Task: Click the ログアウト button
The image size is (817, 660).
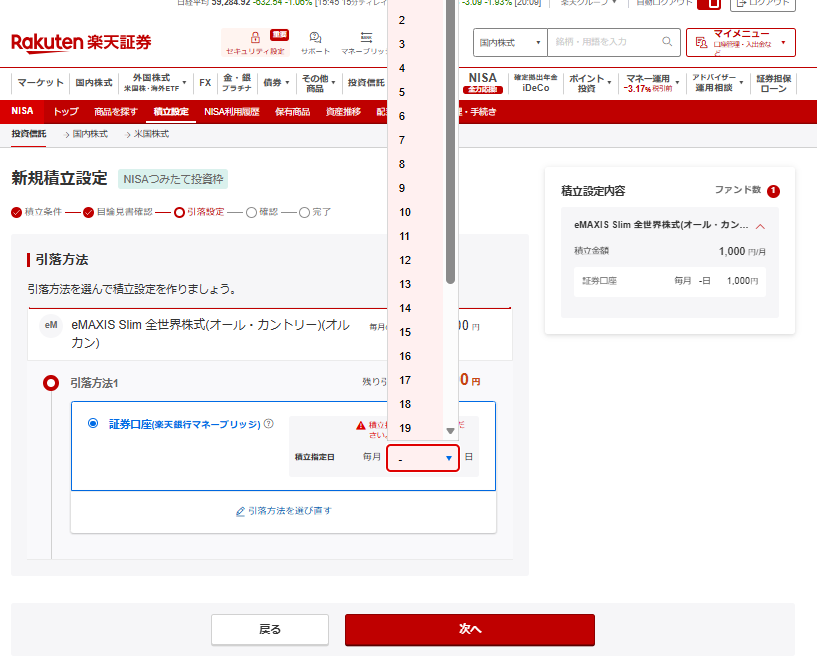Action: pyautogui.click(x=763, y=4)
